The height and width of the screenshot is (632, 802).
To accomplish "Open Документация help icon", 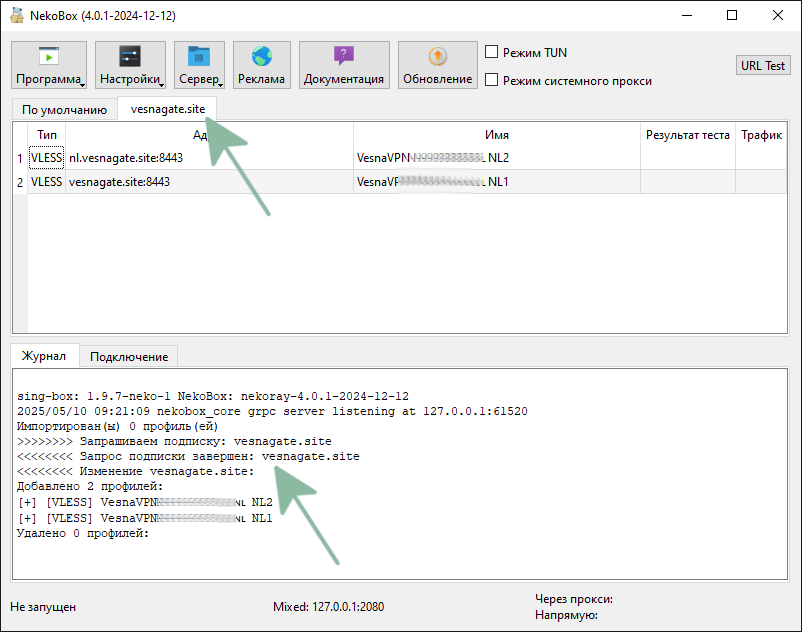I will point(344,57).
